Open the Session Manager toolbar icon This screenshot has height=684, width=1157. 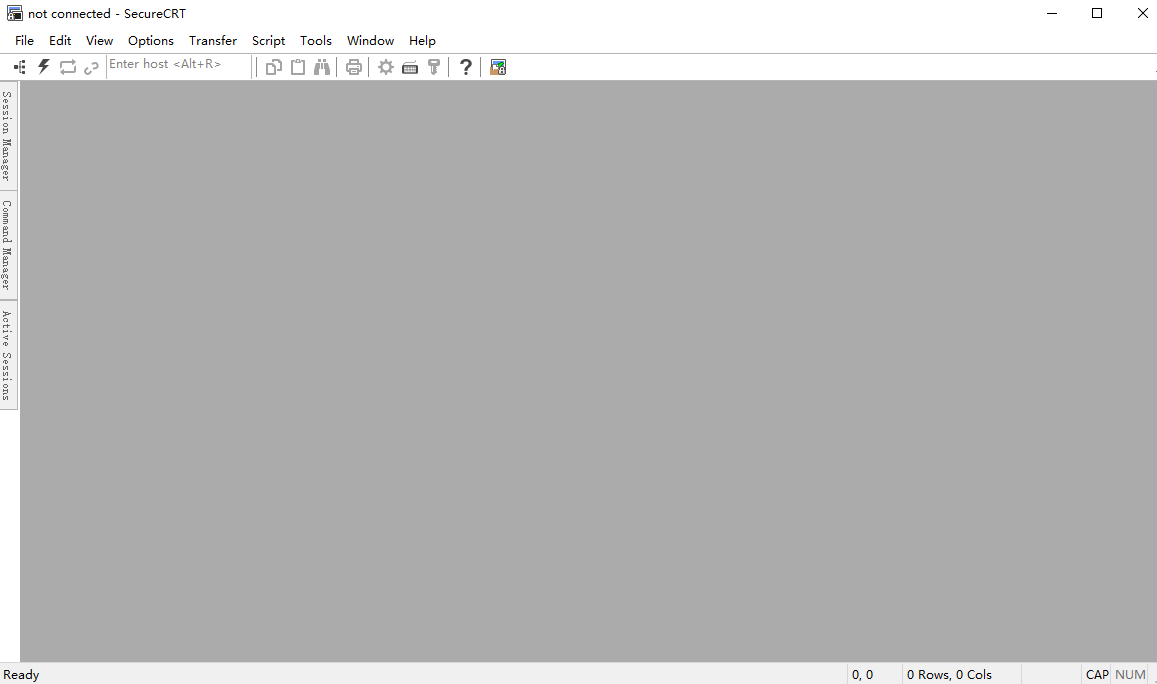20,67
